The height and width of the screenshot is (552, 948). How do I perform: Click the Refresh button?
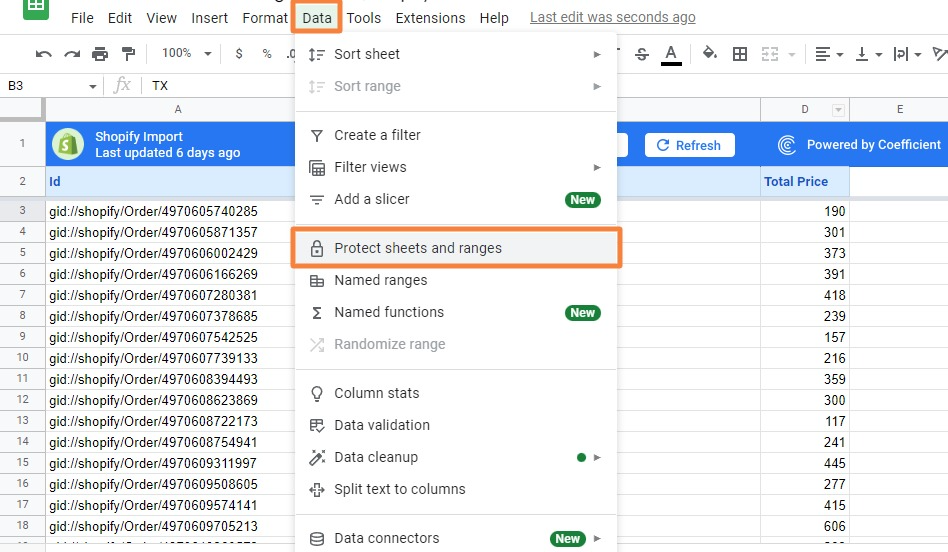click(x=689, y=145)
